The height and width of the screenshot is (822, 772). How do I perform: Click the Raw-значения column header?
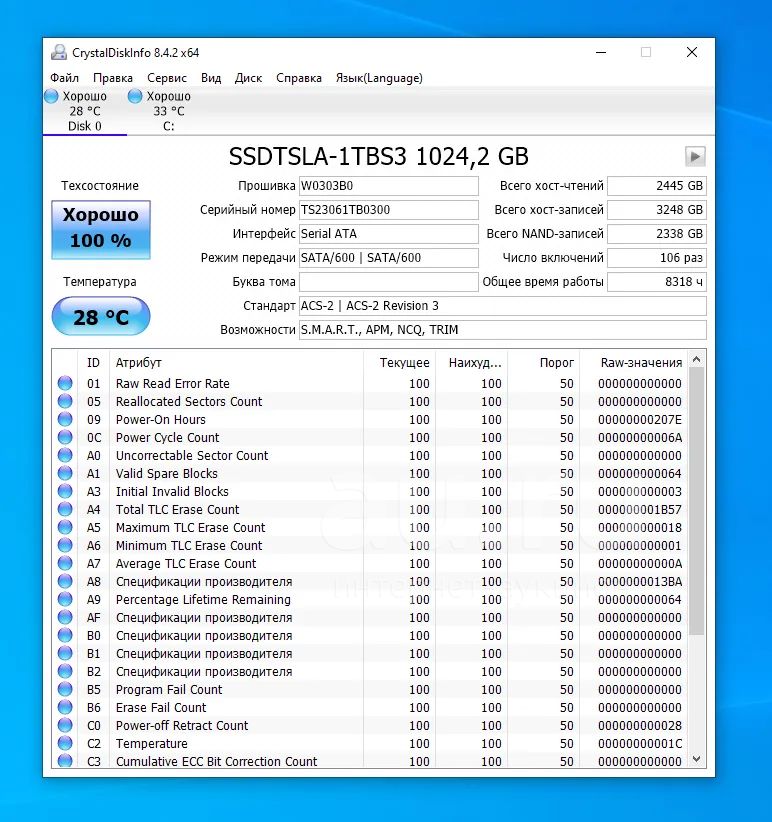634,362
